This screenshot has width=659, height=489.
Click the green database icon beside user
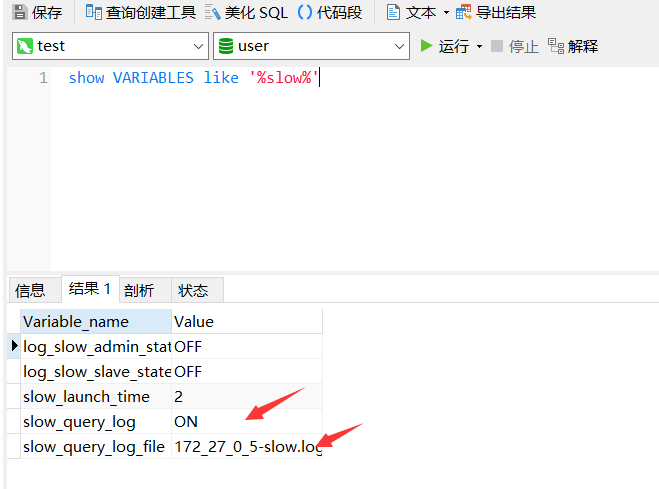click(226, 46)
